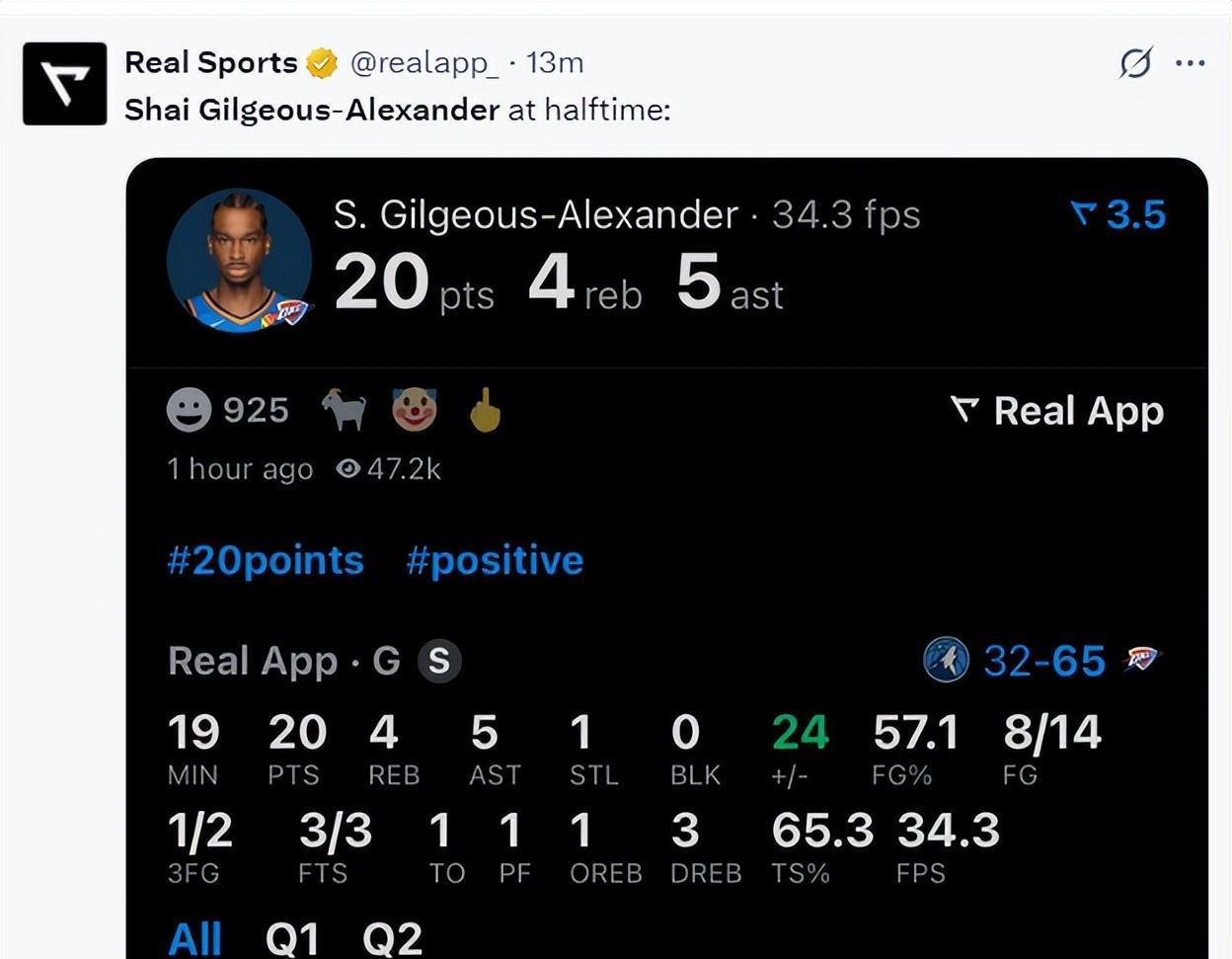Click the smiley face 925 reactions count
The height and width of the screenshot is (959, 1232).
pyautogui.click(x=228, y=409)
